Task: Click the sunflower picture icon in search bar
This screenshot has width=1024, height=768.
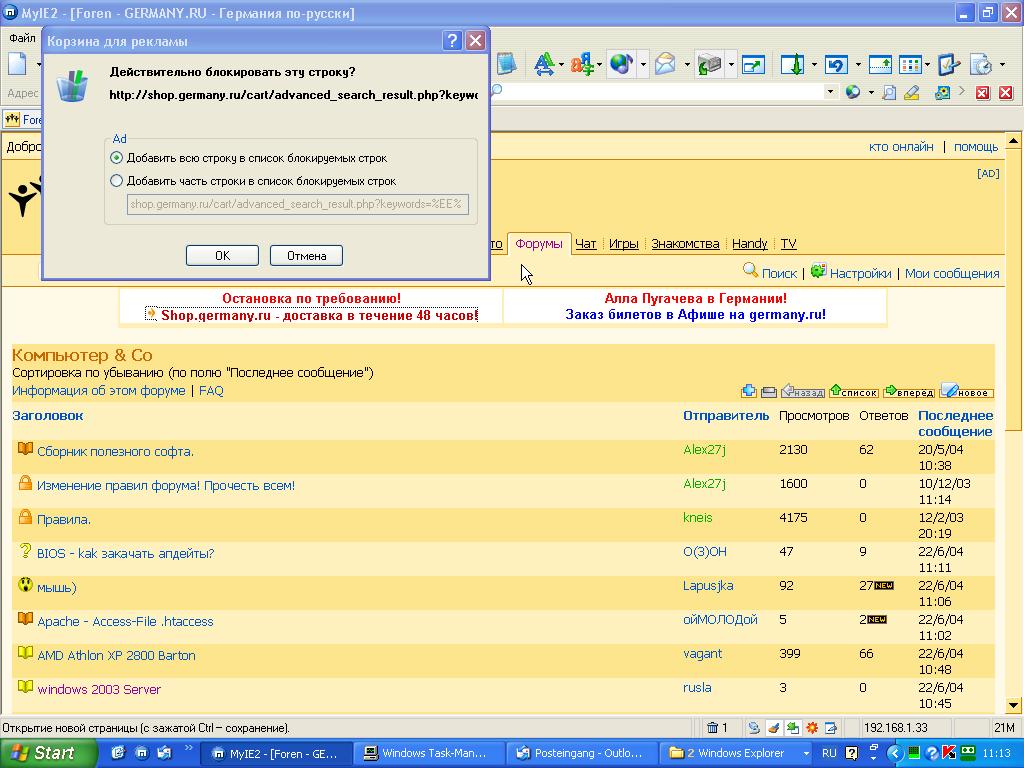Action: click(942, 93)
